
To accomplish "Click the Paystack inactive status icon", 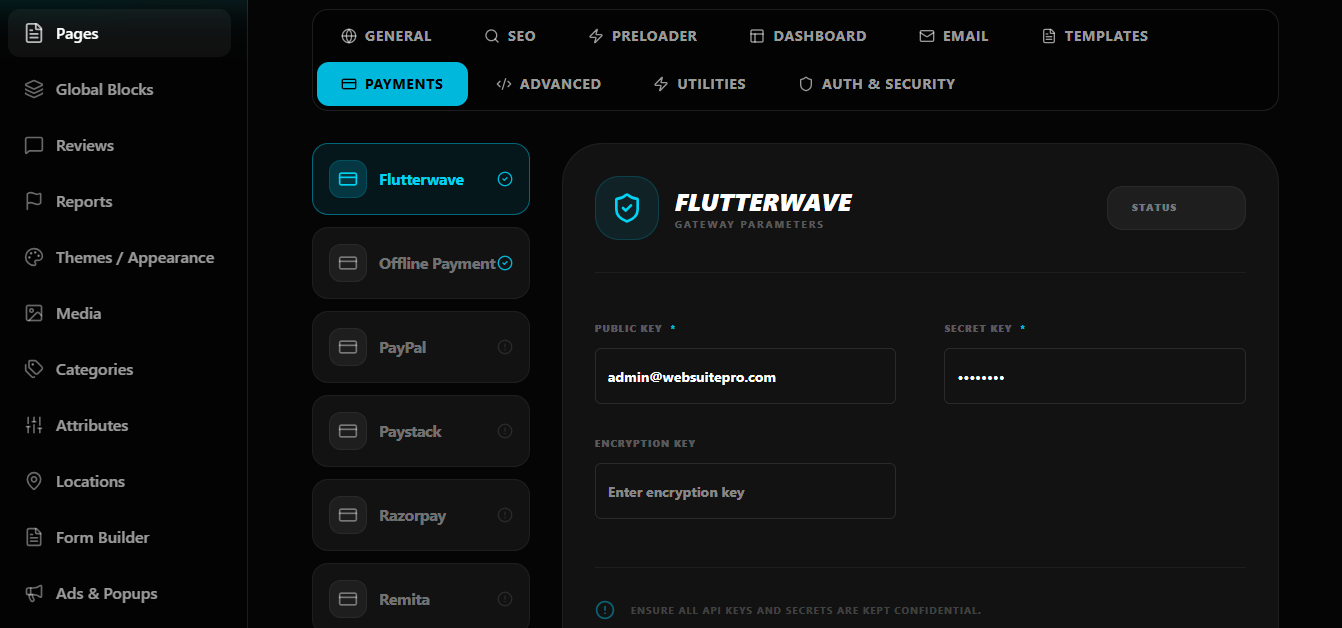I will click(505, 431).
